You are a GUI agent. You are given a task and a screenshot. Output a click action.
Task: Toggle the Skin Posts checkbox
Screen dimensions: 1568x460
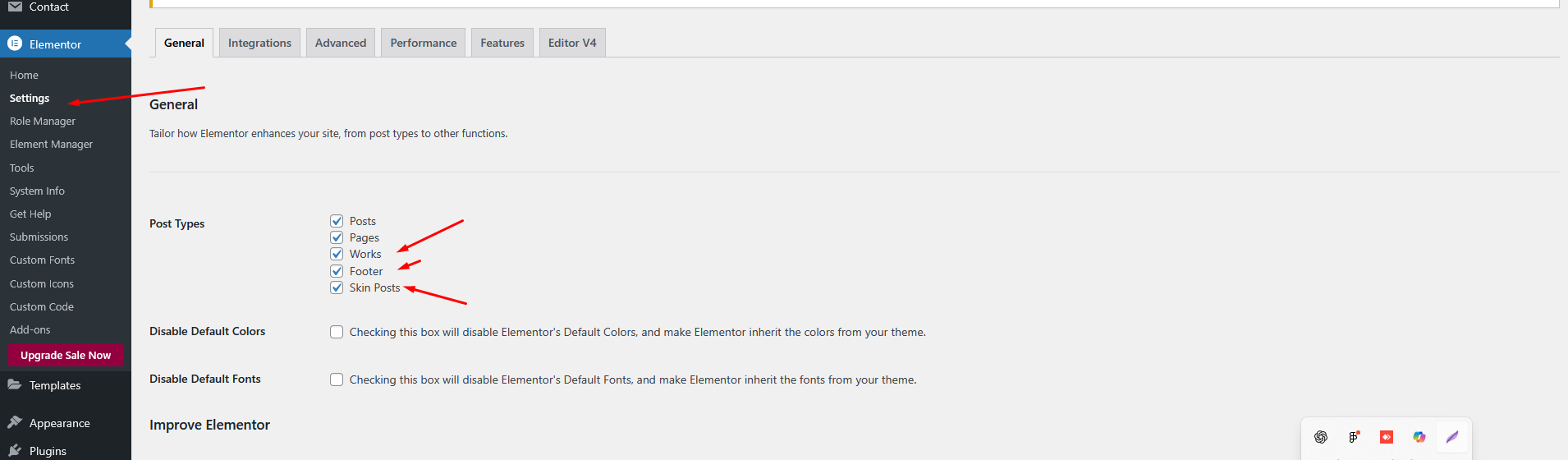[x=337, y=287]
